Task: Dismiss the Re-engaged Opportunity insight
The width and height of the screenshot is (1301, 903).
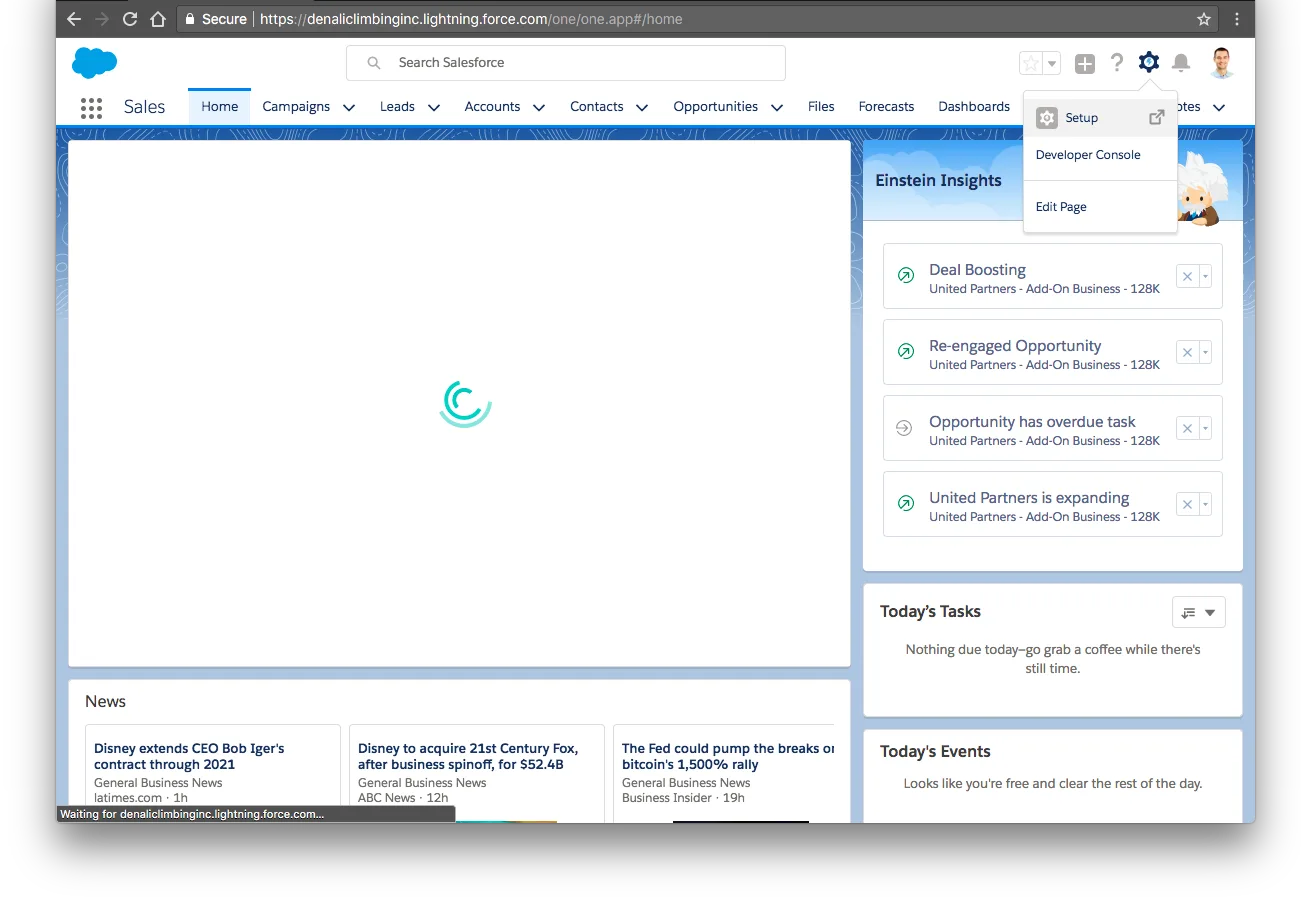Action: pos(1187,352)
